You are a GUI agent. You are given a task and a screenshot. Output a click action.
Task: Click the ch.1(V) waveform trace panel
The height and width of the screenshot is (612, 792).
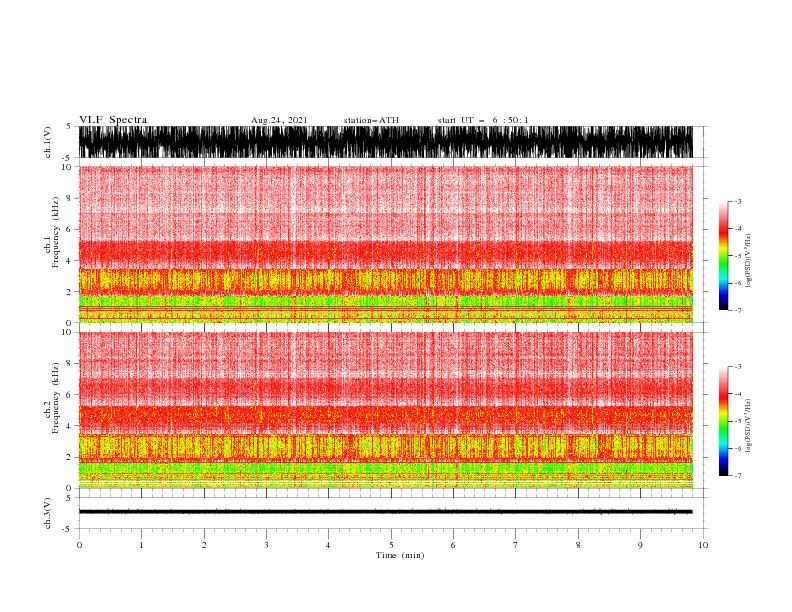(385, 142)
